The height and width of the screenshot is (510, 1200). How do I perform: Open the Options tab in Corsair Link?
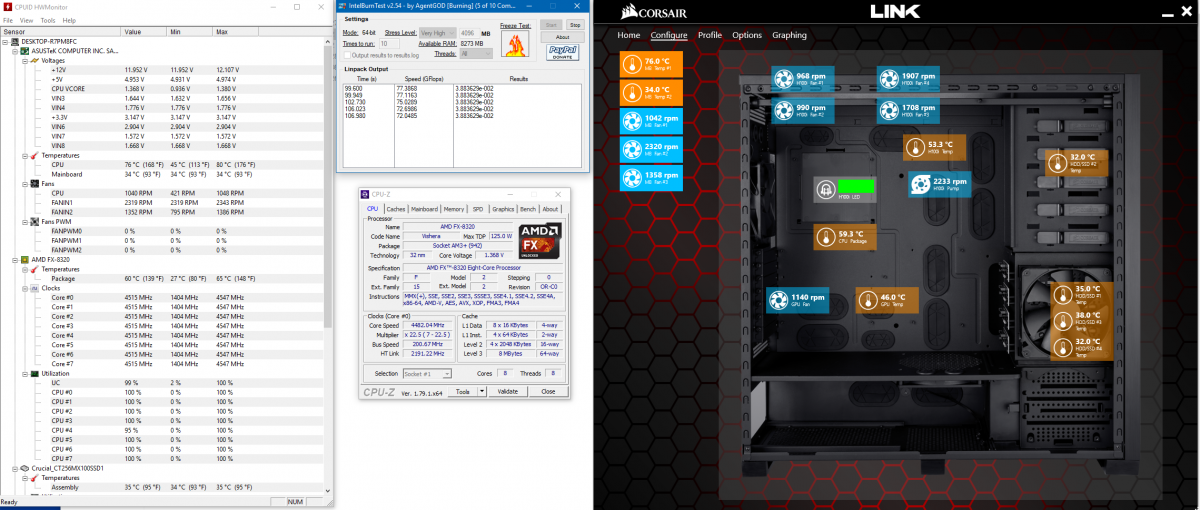pos(747,35)
